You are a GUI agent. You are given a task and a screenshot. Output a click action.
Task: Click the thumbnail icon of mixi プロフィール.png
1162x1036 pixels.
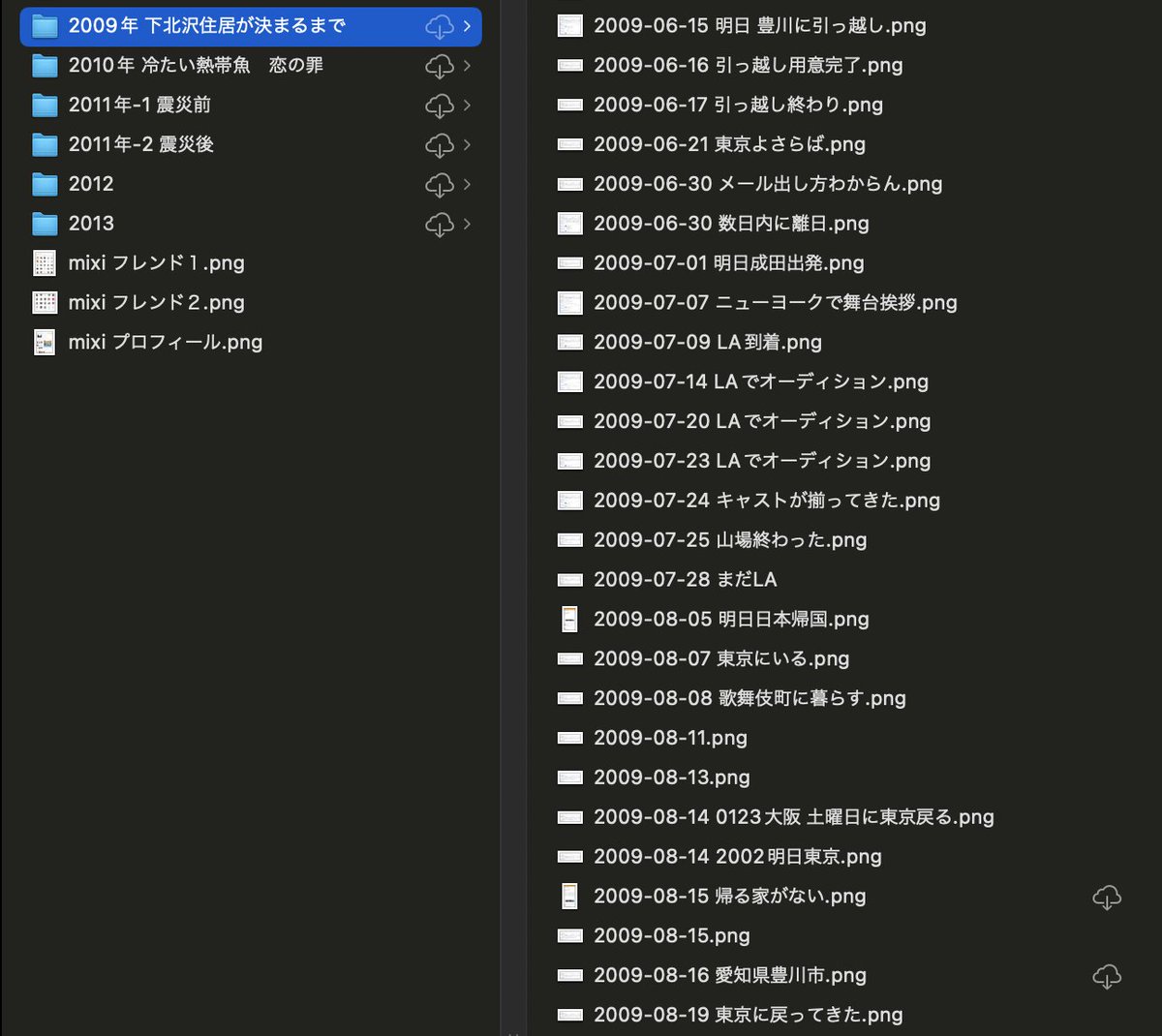pyautogui.click(x=45, y=343)
